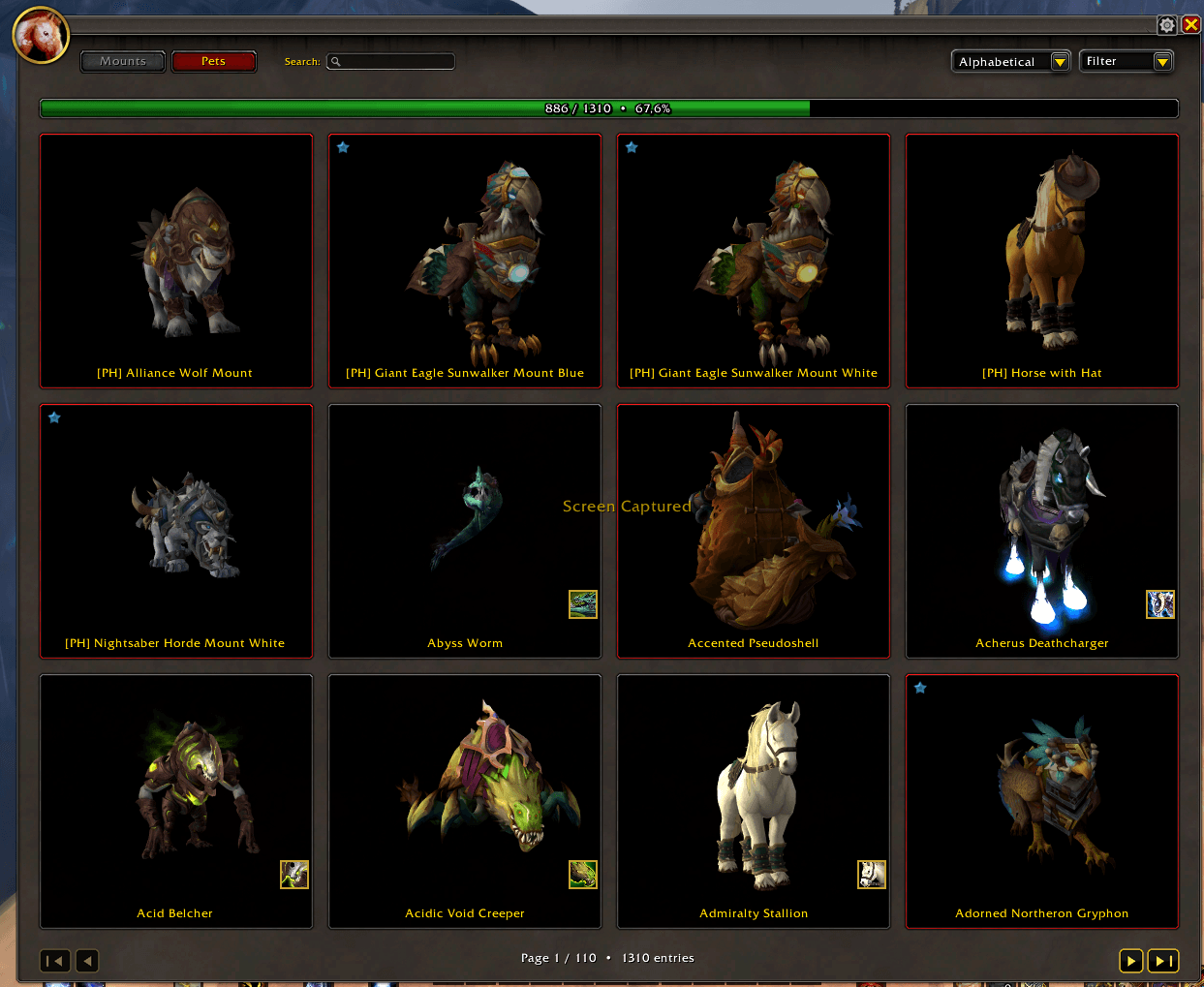Click the search magnifier icon
Viewport: 1204px width, 987px height.
click(x=336, y=62)
